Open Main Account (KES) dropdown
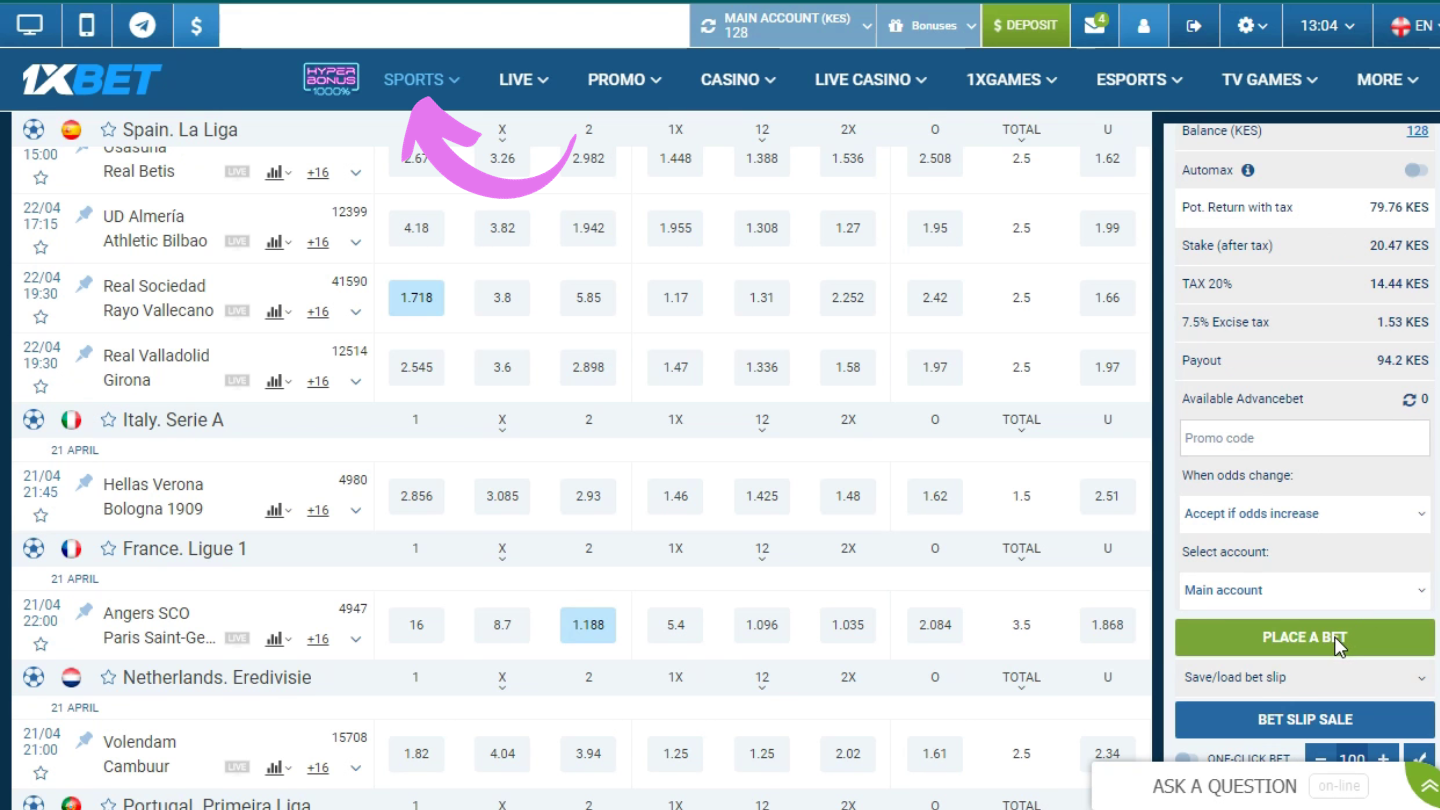The width and height of the screenshot is (1440, 810). (782, 25)
